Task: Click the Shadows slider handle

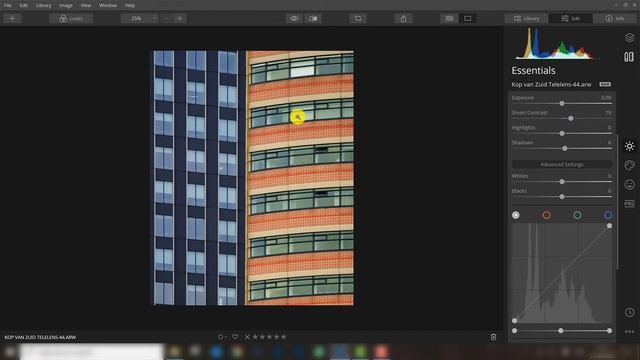Action: tap(564, 149)
